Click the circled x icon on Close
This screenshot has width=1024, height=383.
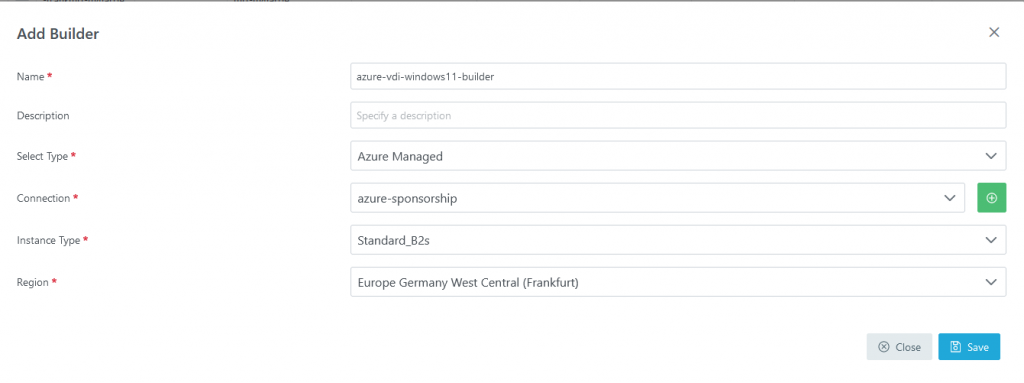pyautogui.click(x=884, y=347)
